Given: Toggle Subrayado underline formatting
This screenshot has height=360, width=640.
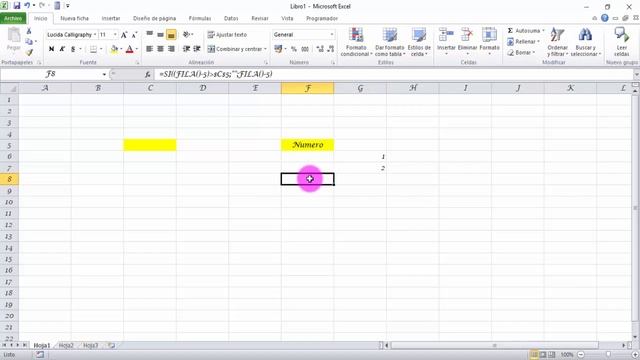Looking at the screenshot, I should click(x=73, y=49).
